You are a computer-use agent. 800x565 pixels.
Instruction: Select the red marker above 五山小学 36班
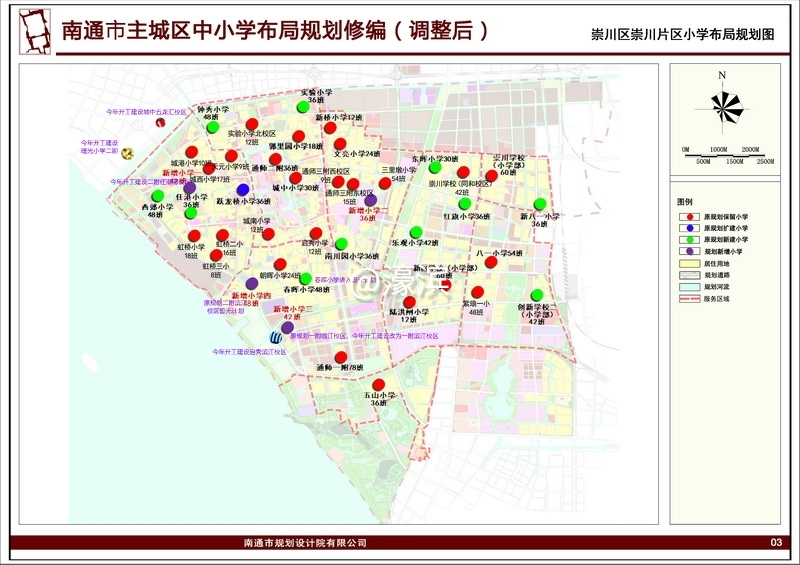[x=378, y=384]
